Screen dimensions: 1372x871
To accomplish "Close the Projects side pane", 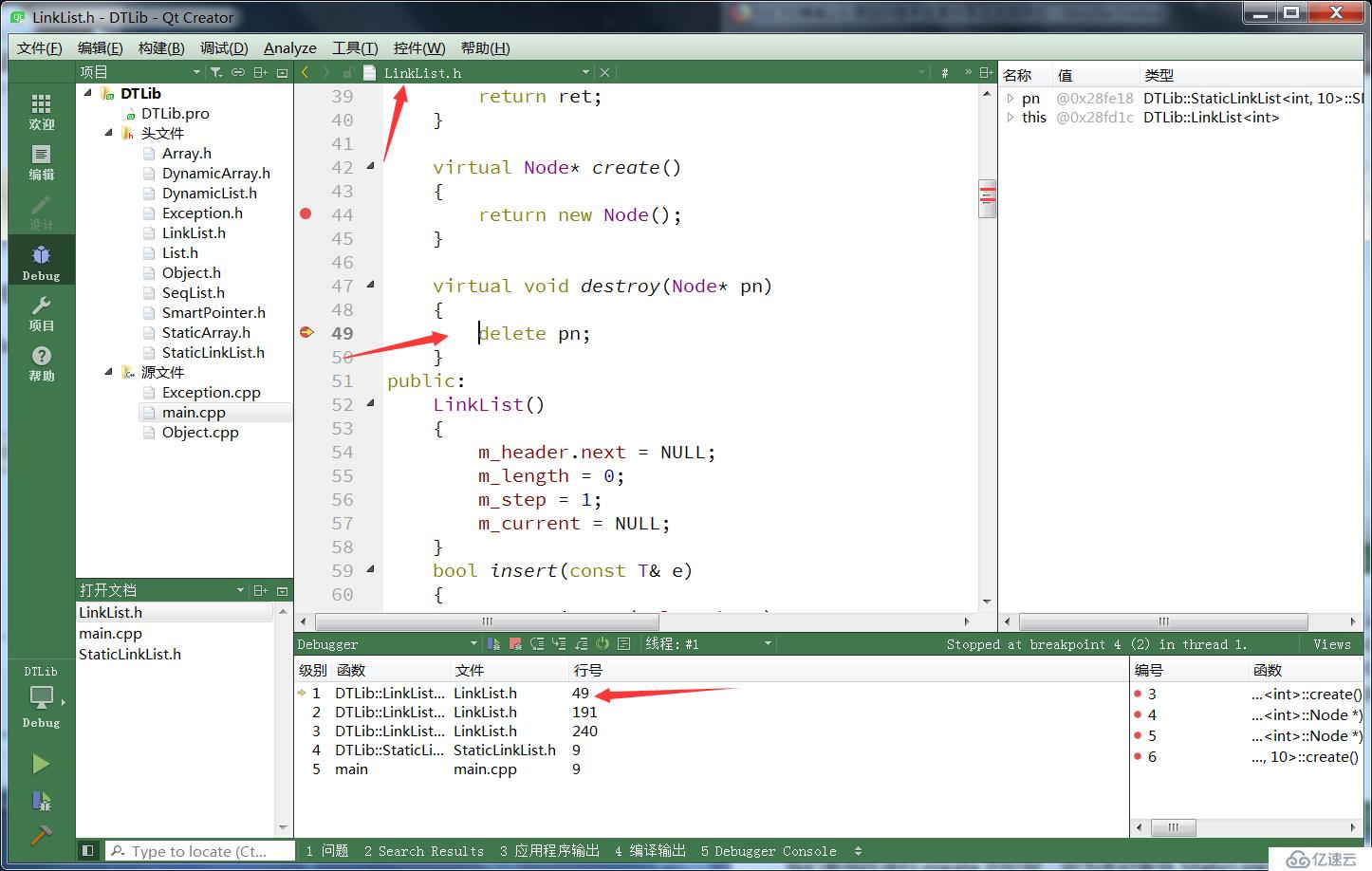I will (x=282, y=72).
